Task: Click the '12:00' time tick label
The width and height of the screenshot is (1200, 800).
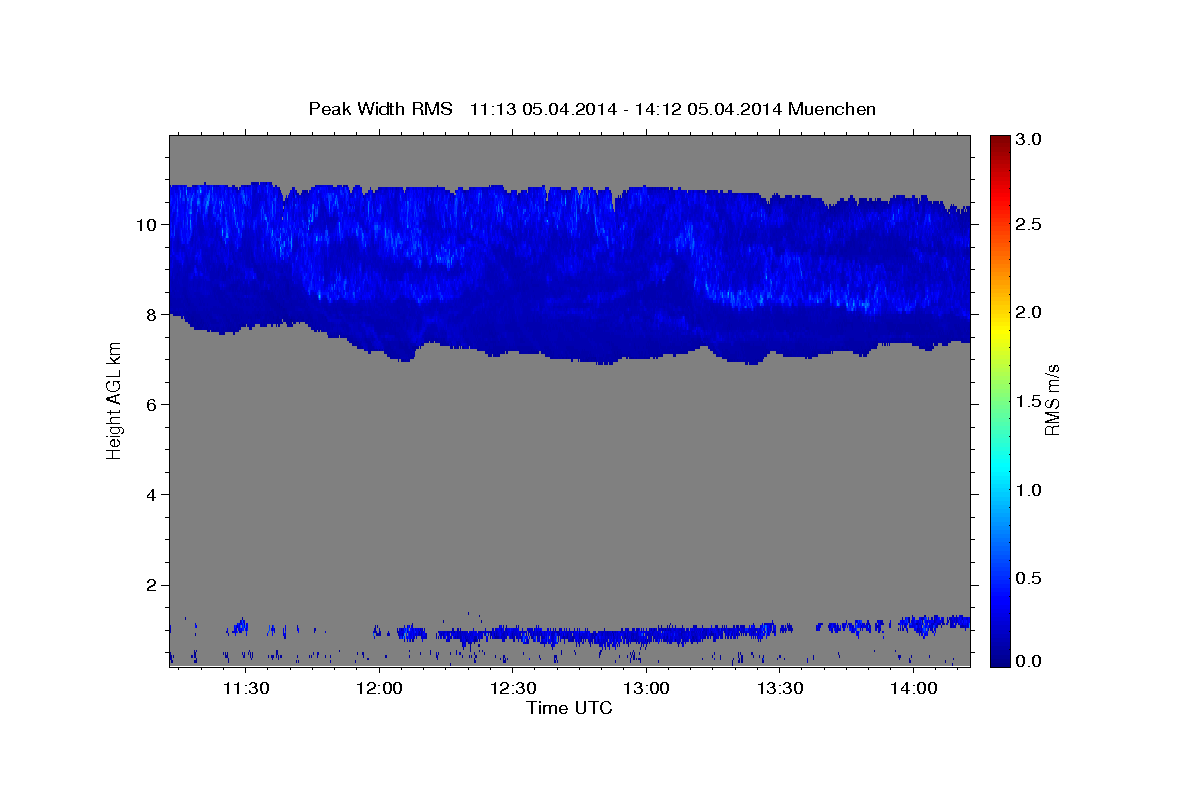Action: coord(380,688)
